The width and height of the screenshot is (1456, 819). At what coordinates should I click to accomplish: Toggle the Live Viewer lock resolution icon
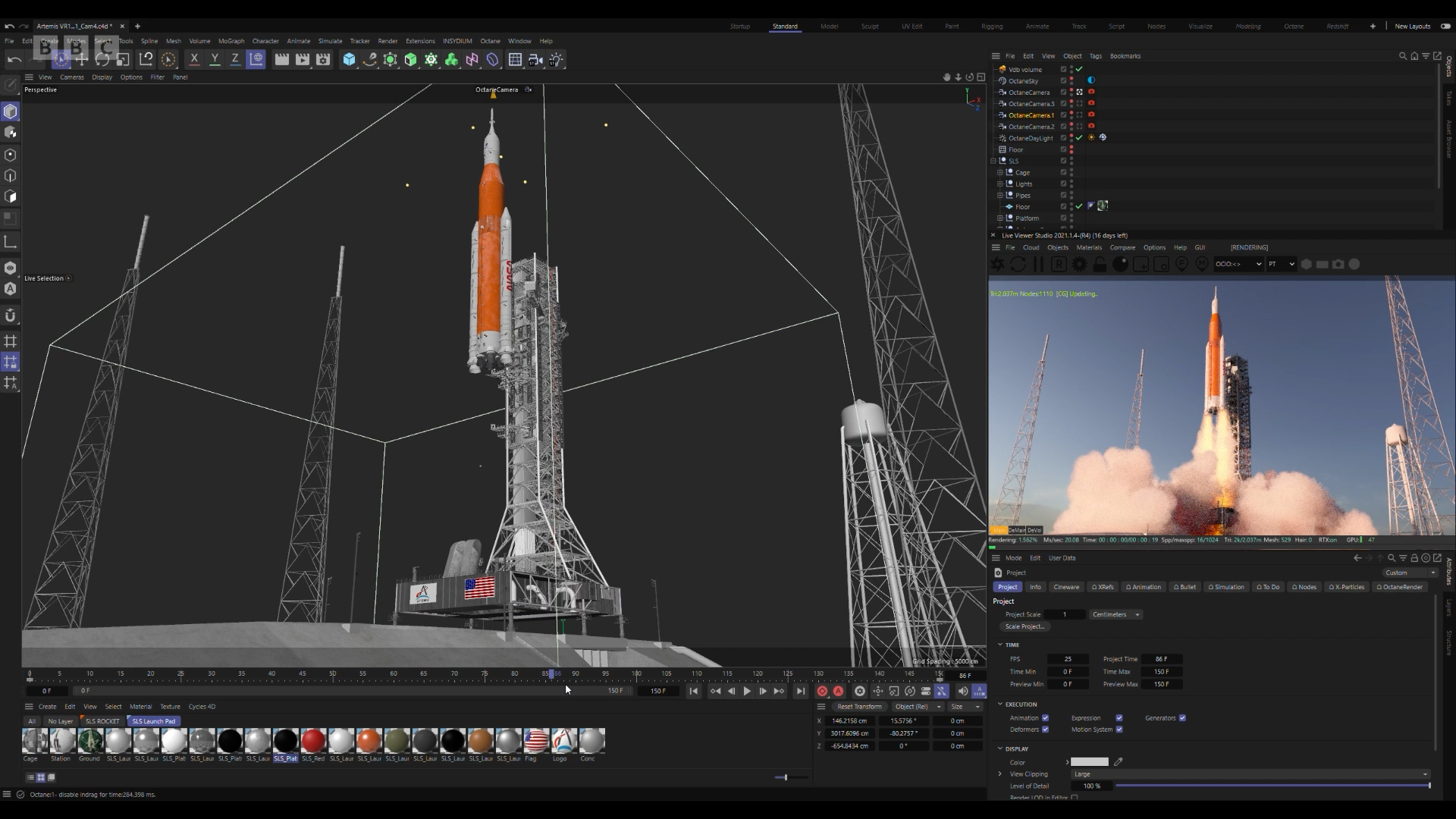pos(1100,264)
